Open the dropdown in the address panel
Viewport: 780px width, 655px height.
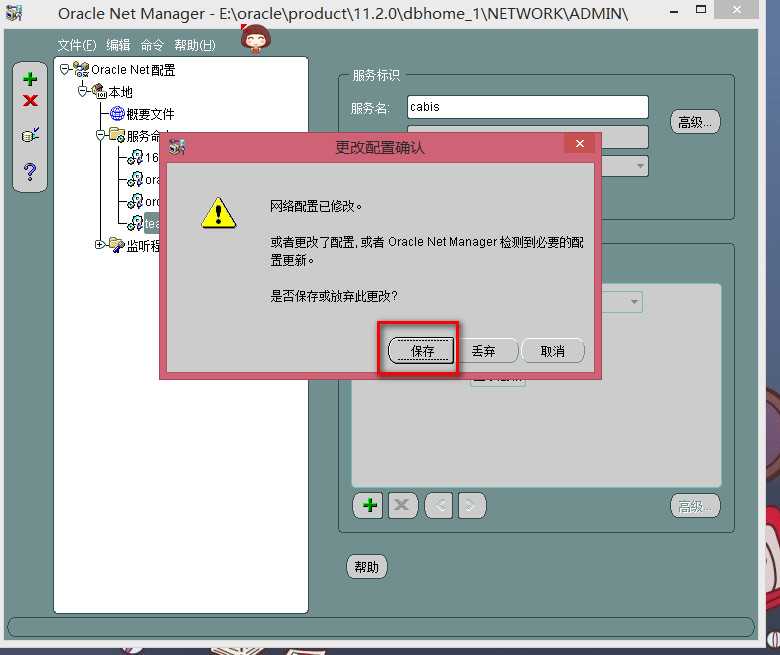[x=634, y=301]
